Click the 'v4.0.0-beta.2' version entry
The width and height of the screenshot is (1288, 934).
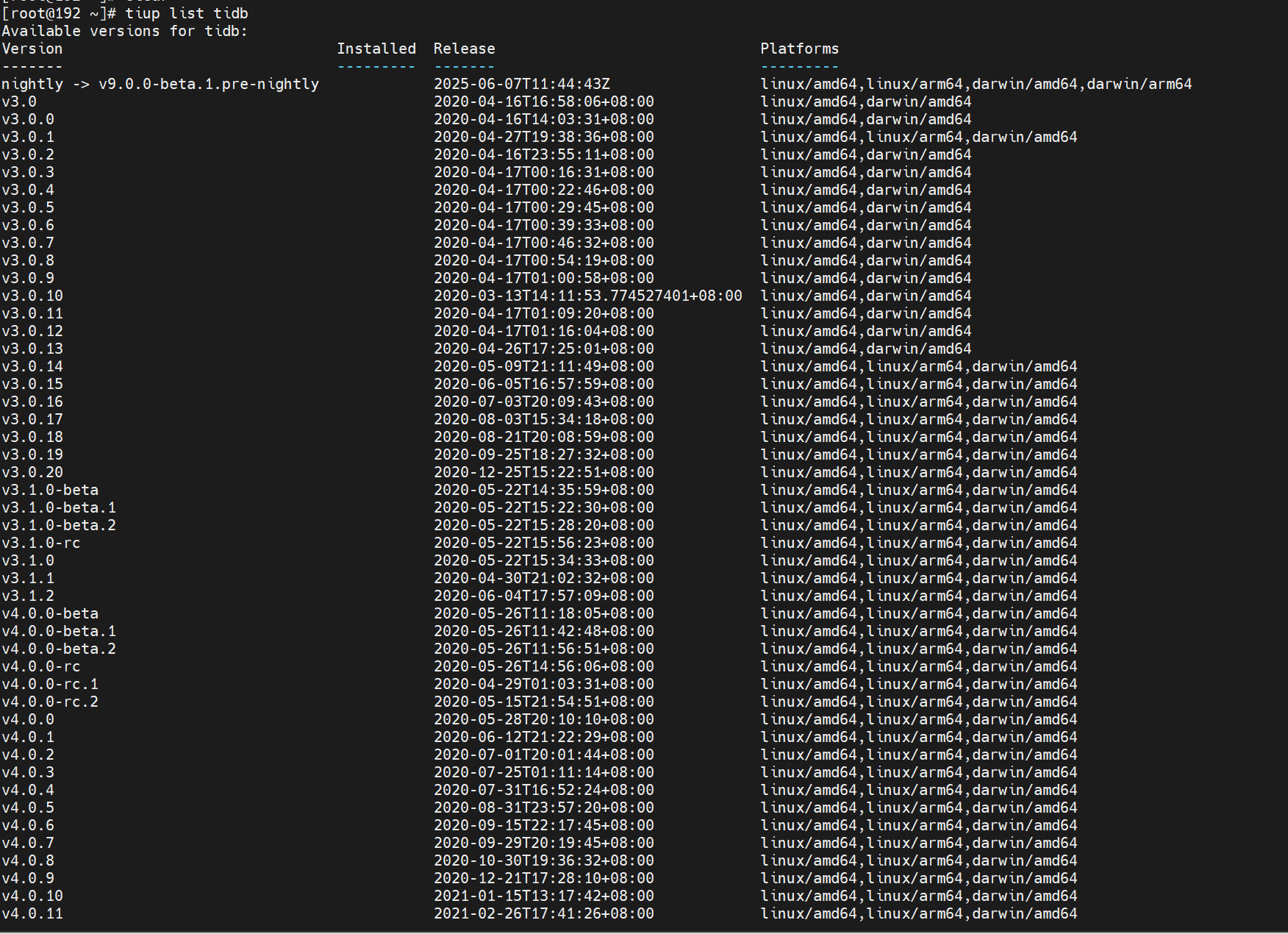pos(59,649)
